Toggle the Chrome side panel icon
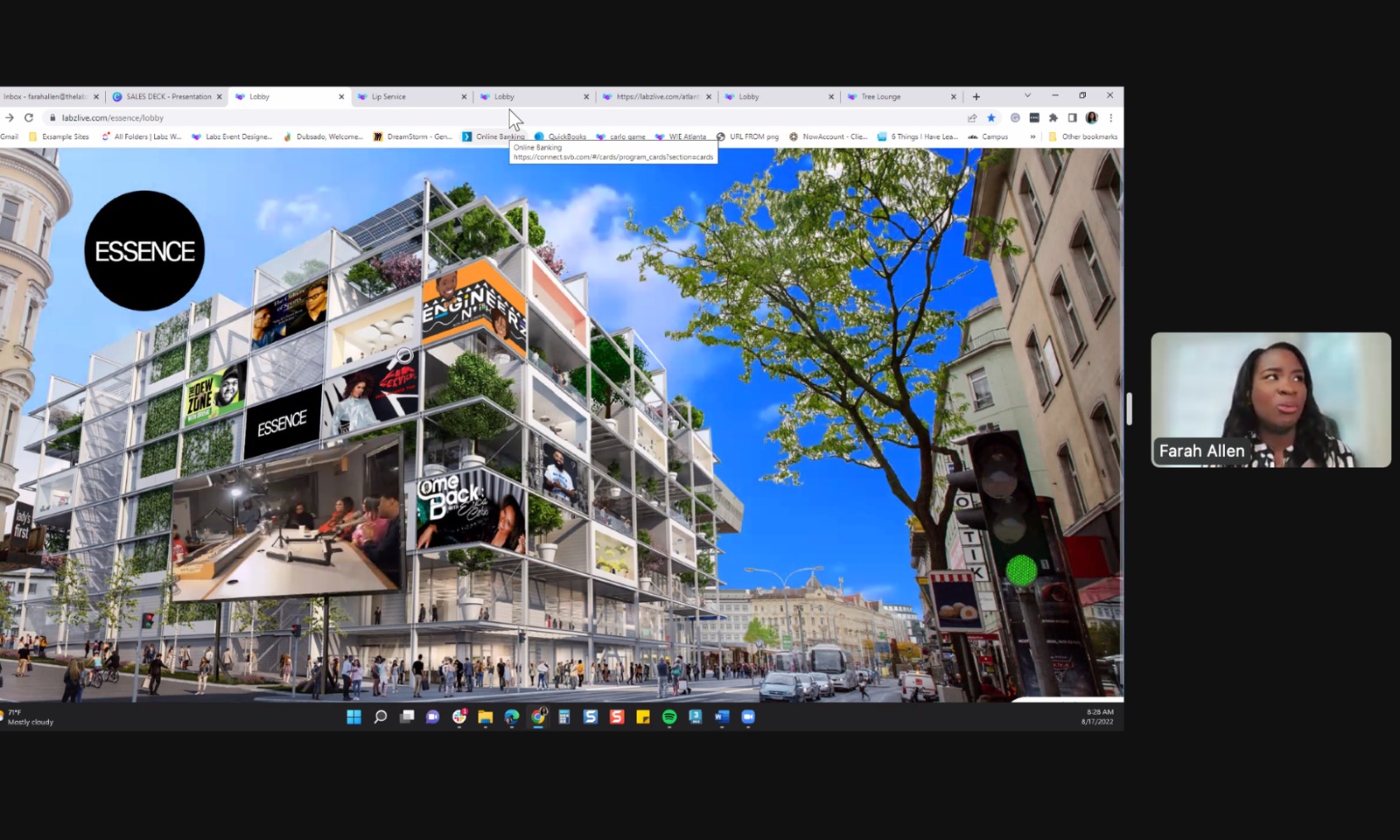 [x=1072, y=117]
